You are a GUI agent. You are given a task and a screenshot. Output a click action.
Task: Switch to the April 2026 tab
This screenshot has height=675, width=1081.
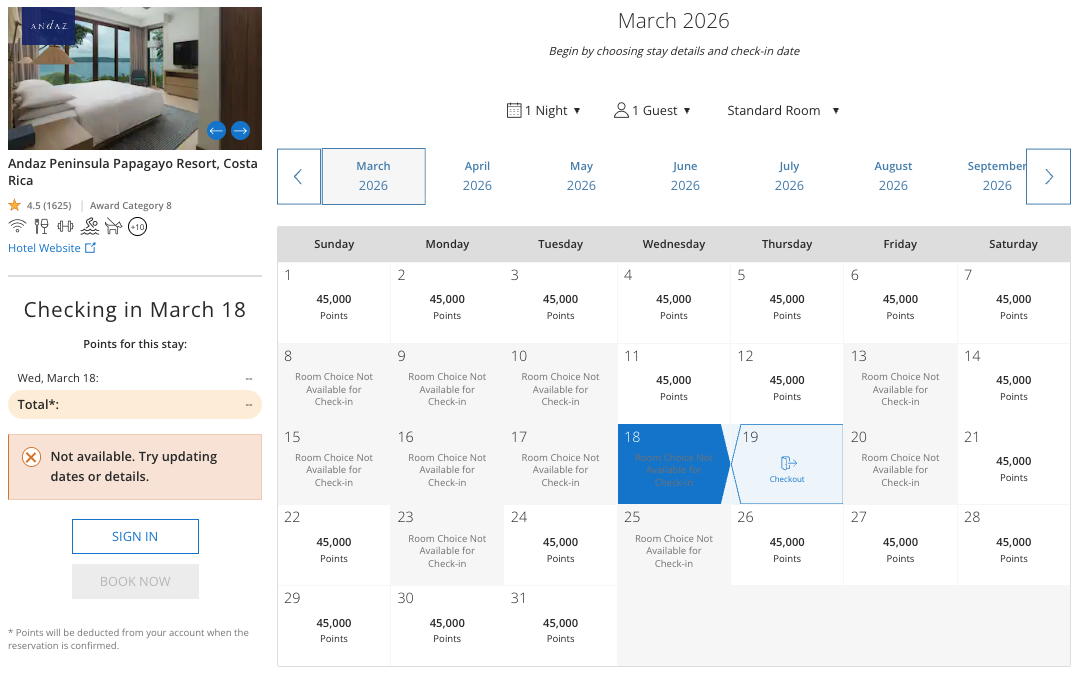[x=477, y=177]
